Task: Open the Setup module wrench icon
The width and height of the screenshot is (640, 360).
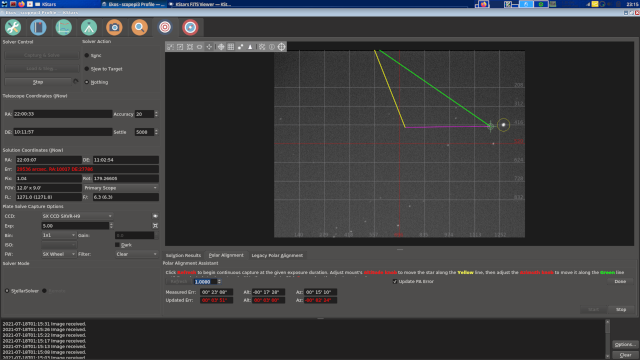Action: tap(13, 27)
